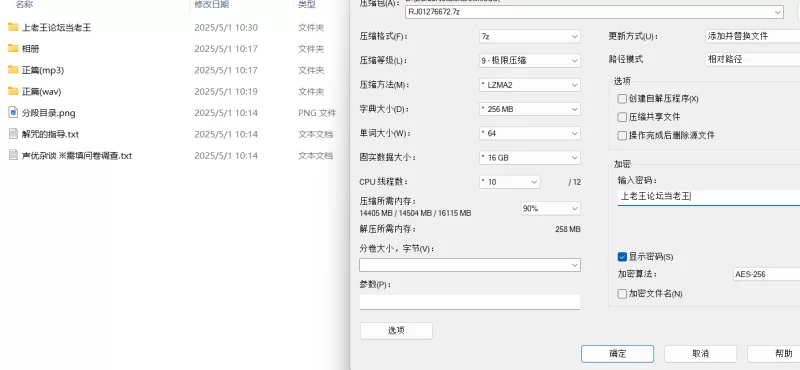The image size is (800, 370).
Task: Select file named 解咒的指导.txt
Action: [x=50, y=135]
